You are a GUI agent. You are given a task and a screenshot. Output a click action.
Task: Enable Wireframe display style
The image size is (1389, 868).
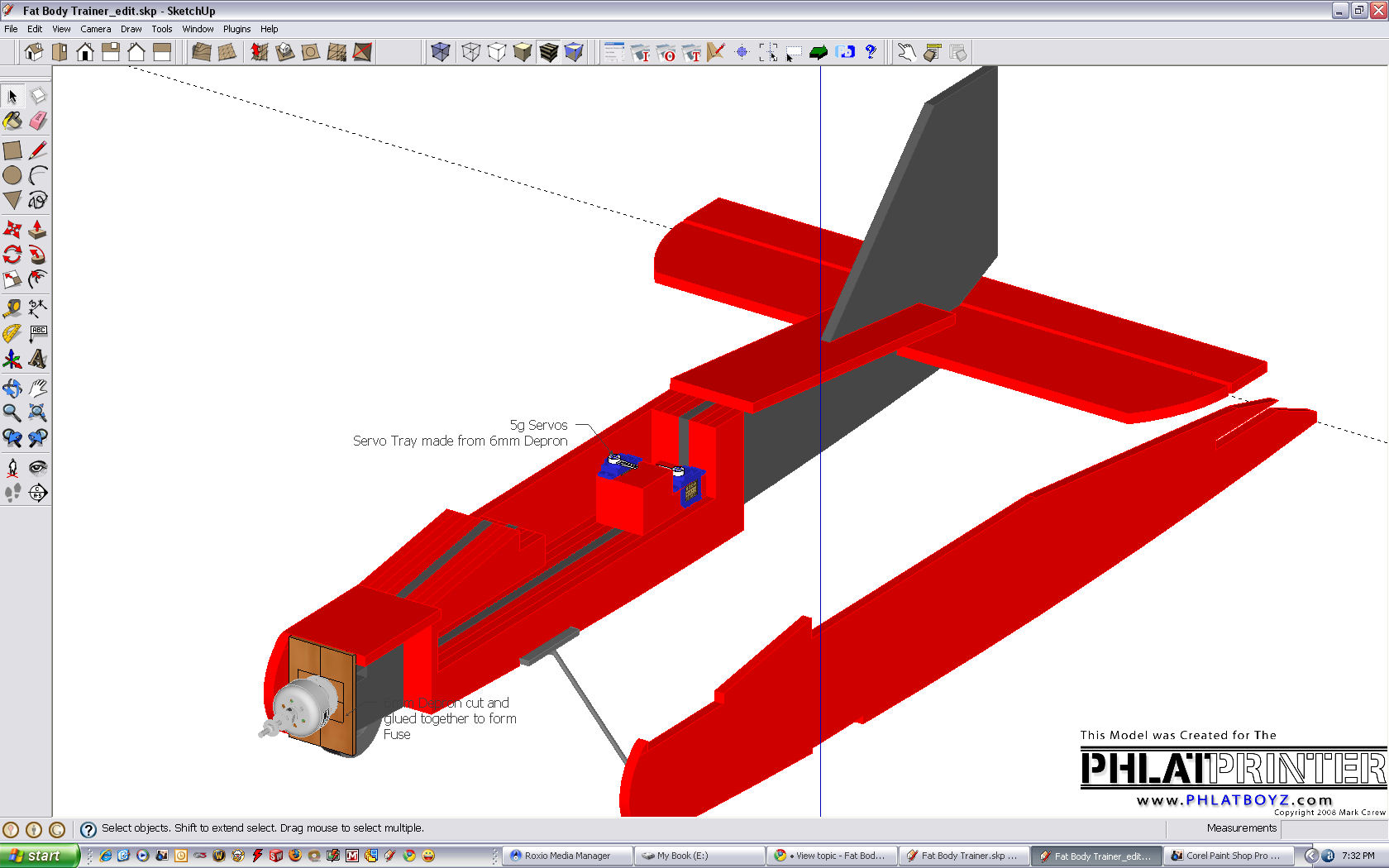click(471, 53)
